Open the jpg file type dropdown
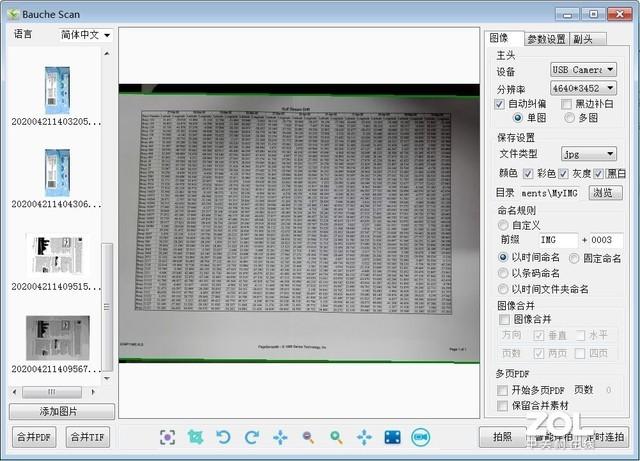 coord(588,154)
